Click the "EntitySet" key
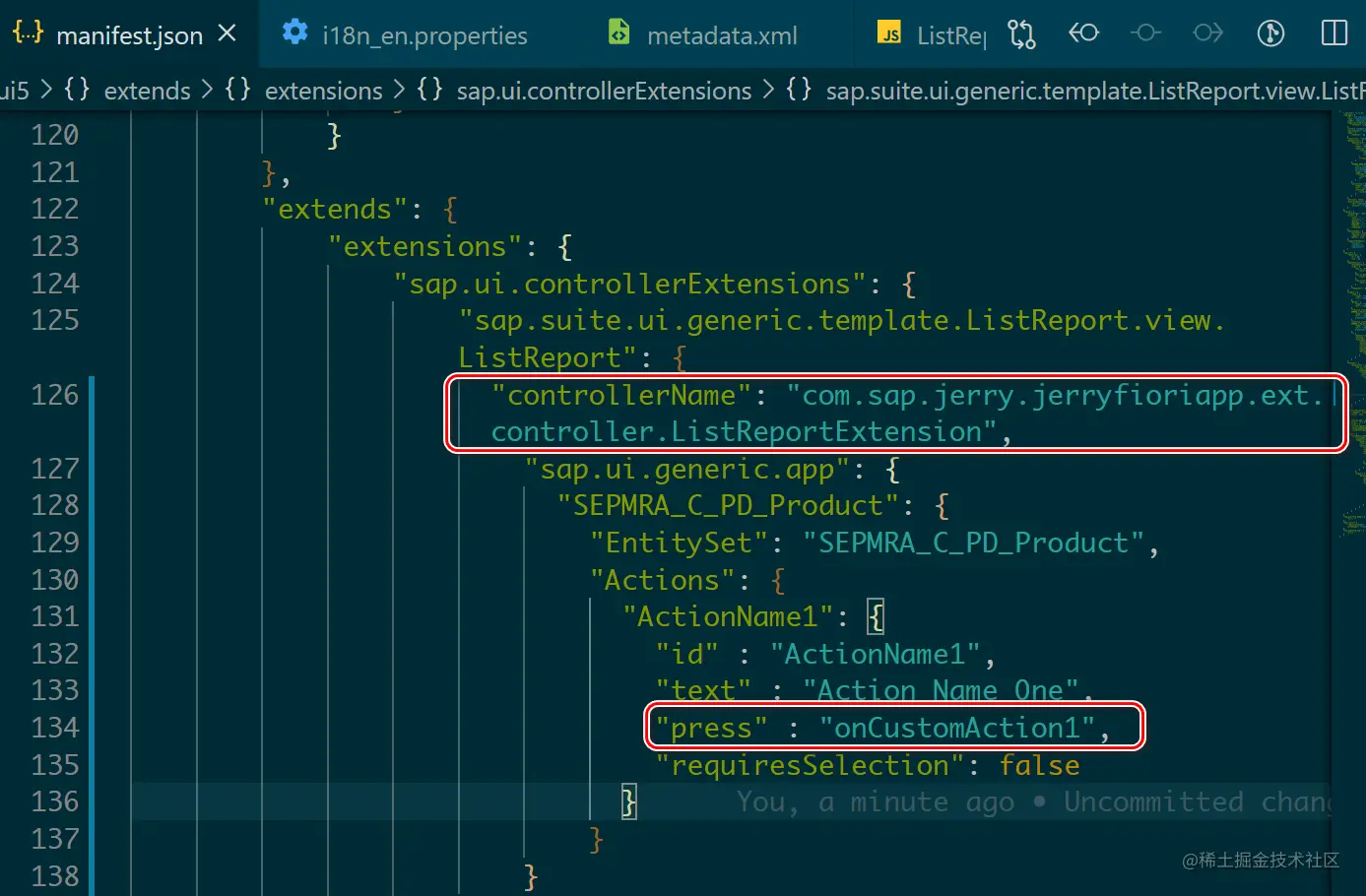The height and width of the screenshot is (896, 1366). pos(679,543)
